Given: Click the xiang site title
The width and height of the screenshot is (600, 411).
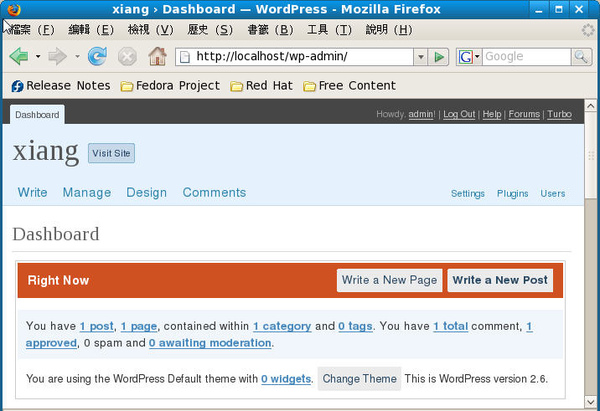Looking at the screenshot, I should click(x=46, y=152).
